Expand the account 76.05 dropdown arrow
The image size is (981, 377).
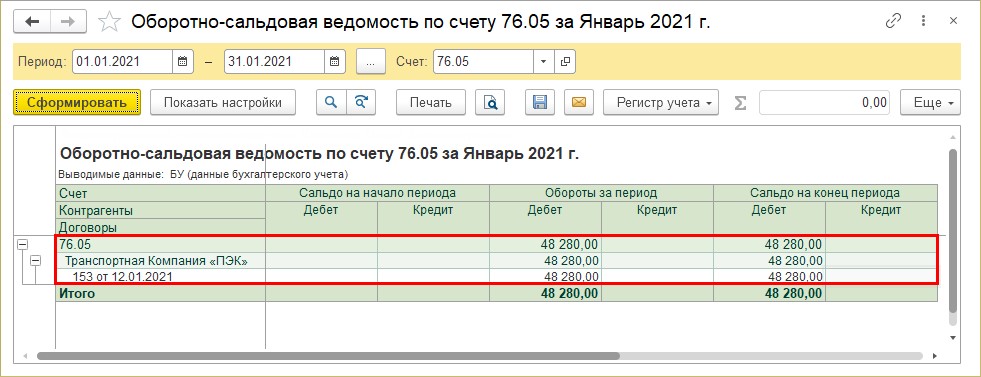click(543, 62)
